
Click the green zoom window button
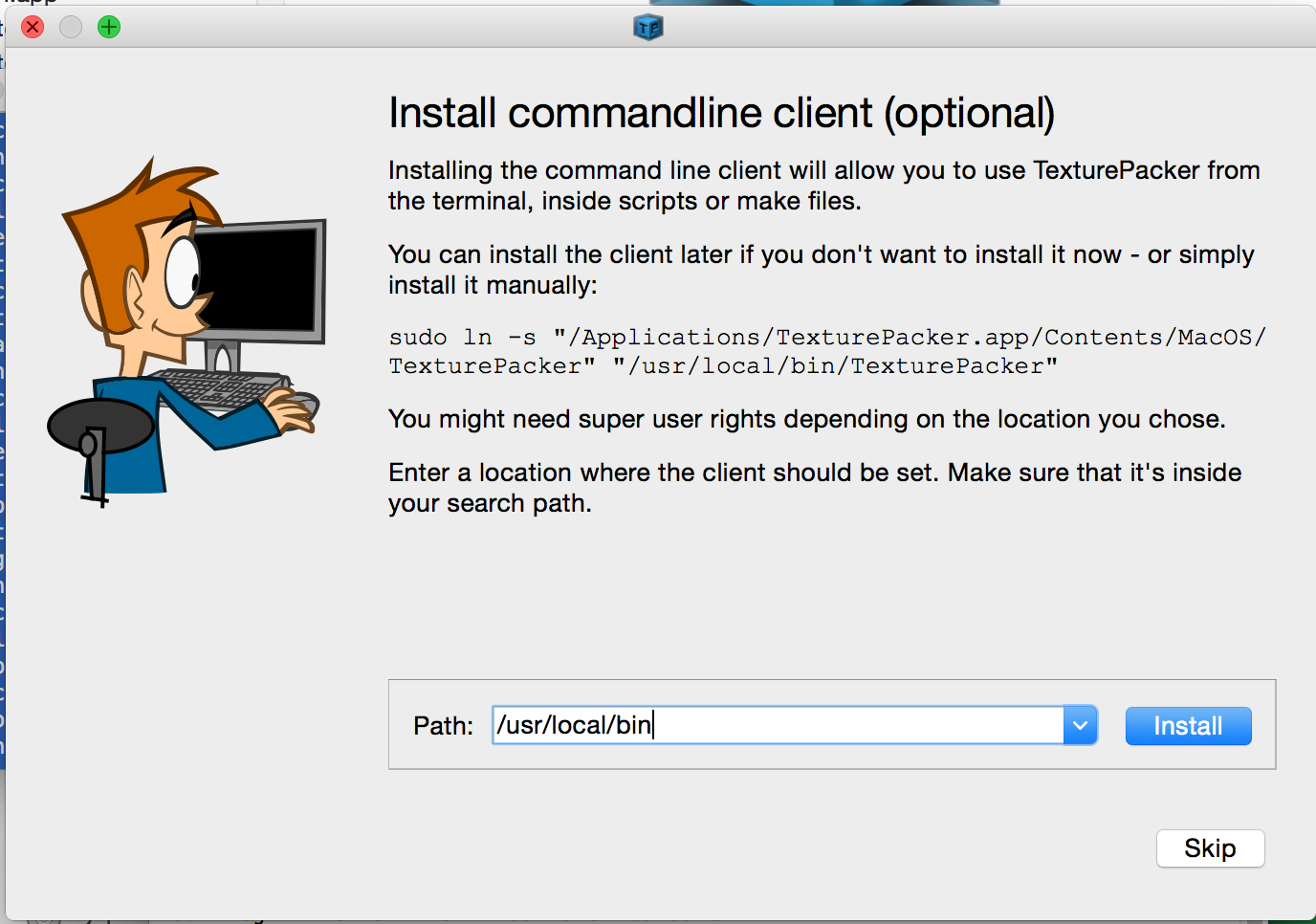(109, 27)
